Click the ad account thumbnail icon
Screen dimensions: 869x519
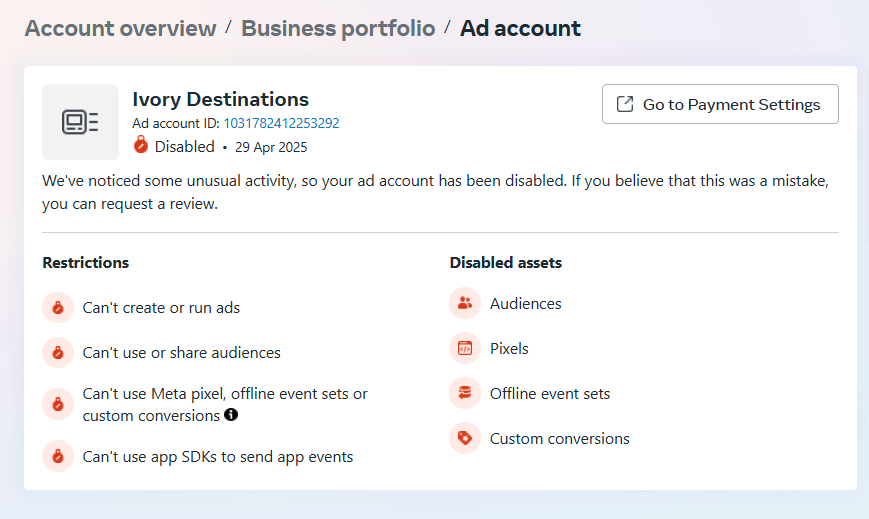pyautogui.click(x=80, y=122)
